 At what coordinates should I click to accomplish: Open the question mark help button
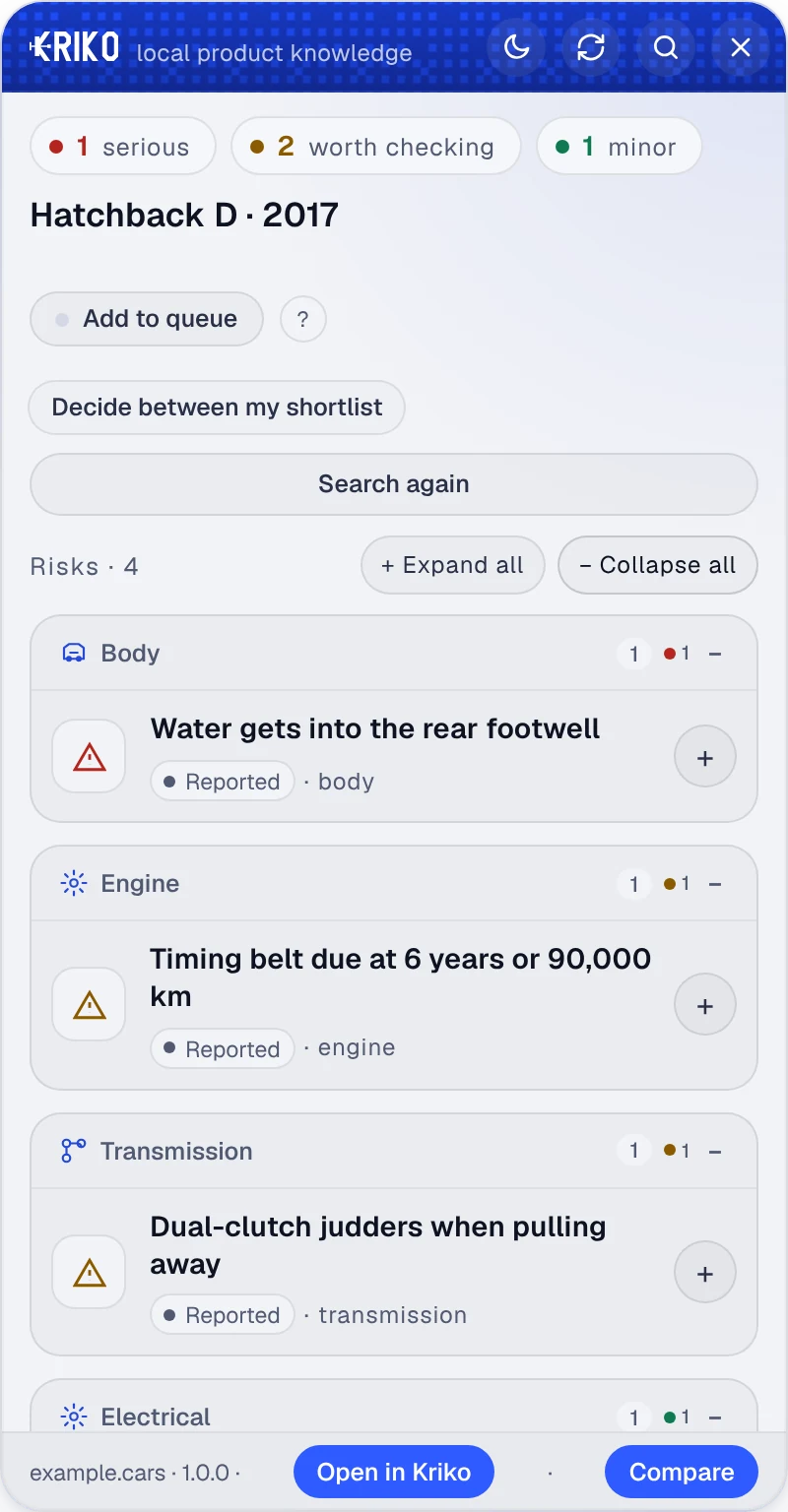pos(303,319)
